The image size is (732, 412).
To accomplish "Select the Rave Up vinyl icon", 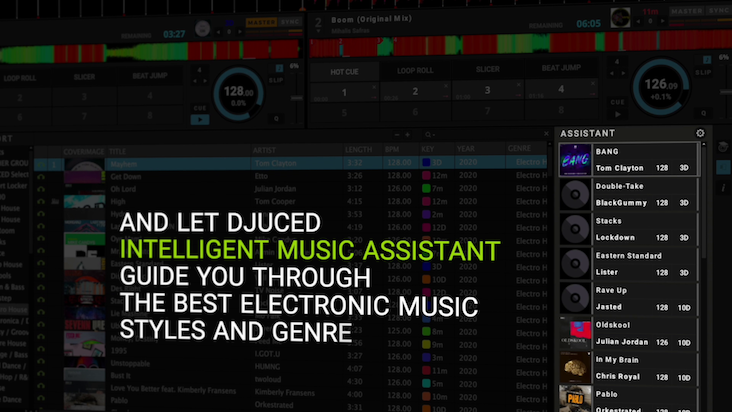I will point(575,298).
